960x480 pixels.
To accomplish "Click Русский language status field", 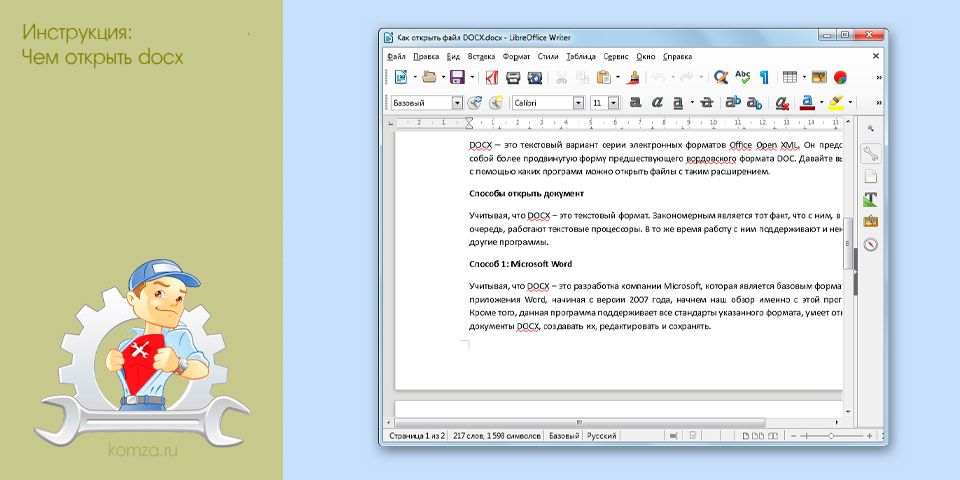I will (x=601, y=436).
